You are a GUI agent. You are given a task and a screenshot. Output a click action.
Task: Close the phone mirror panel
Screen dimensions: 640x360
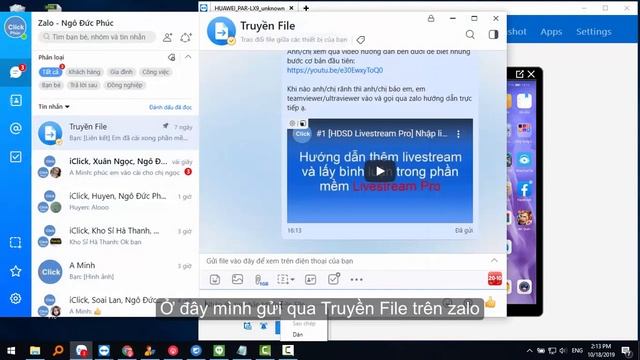[x=531, y=74]
